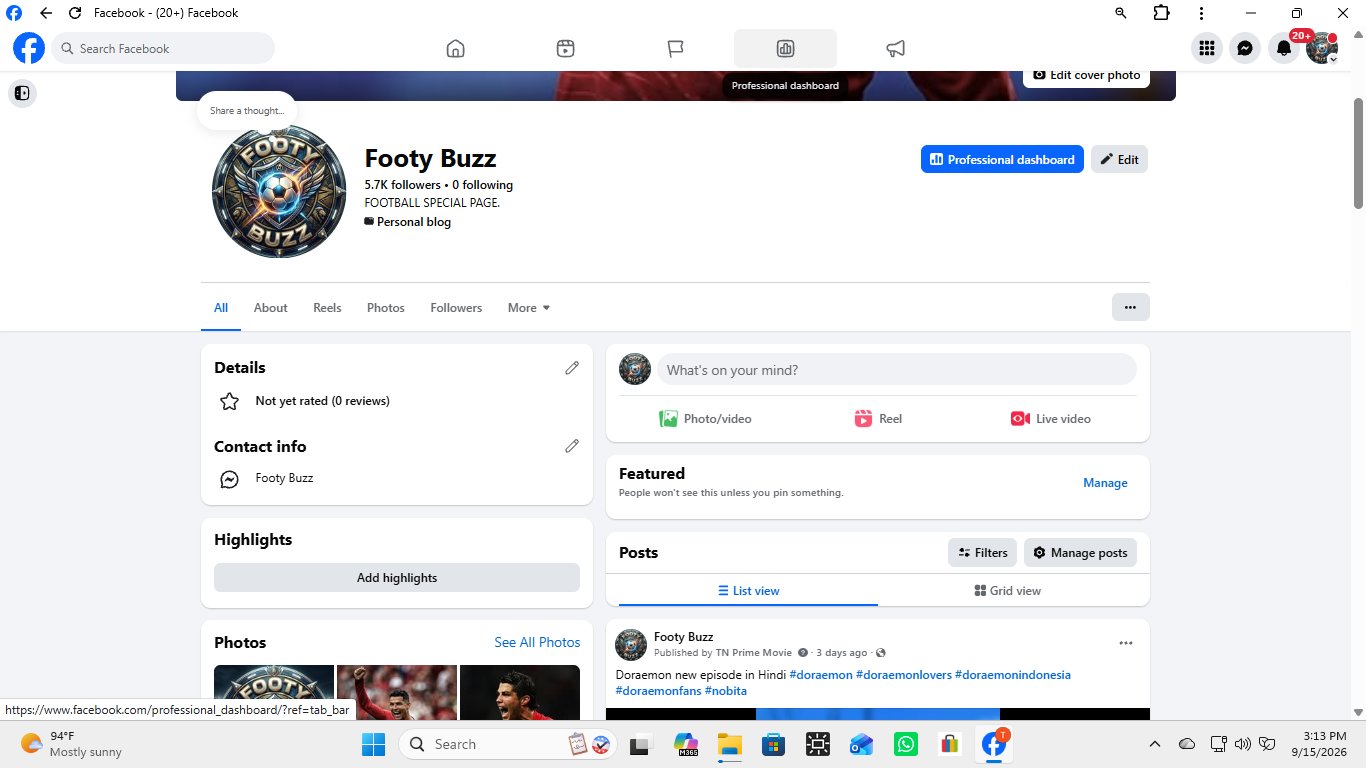Switch to the Followers tab
This screenshot has width=1366, height=768.
click(456, 308)
